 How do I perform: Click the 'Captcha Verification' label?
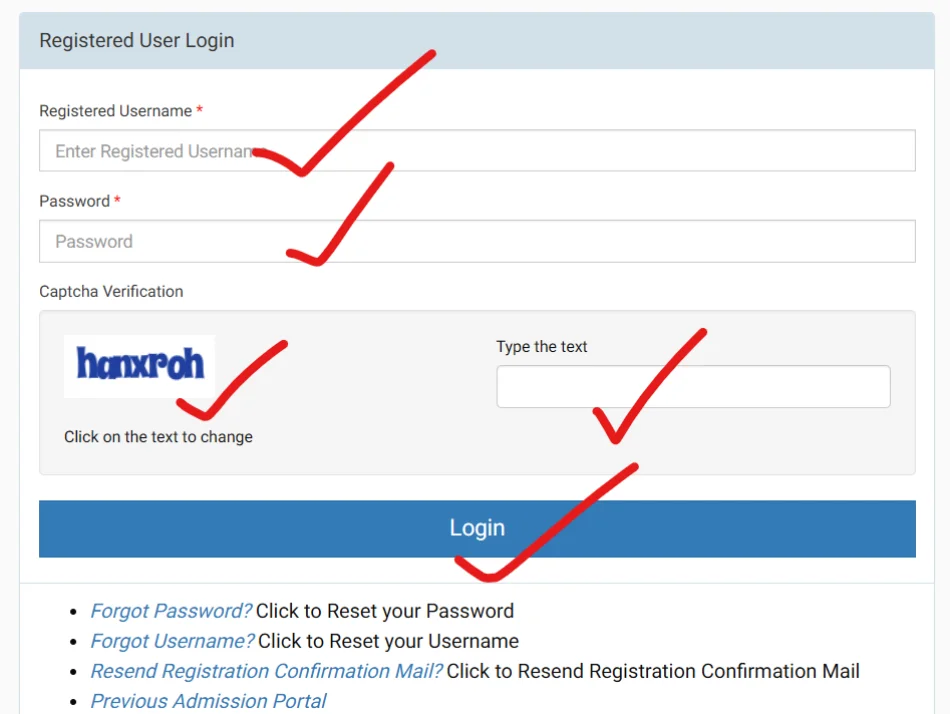click(111, 292)
